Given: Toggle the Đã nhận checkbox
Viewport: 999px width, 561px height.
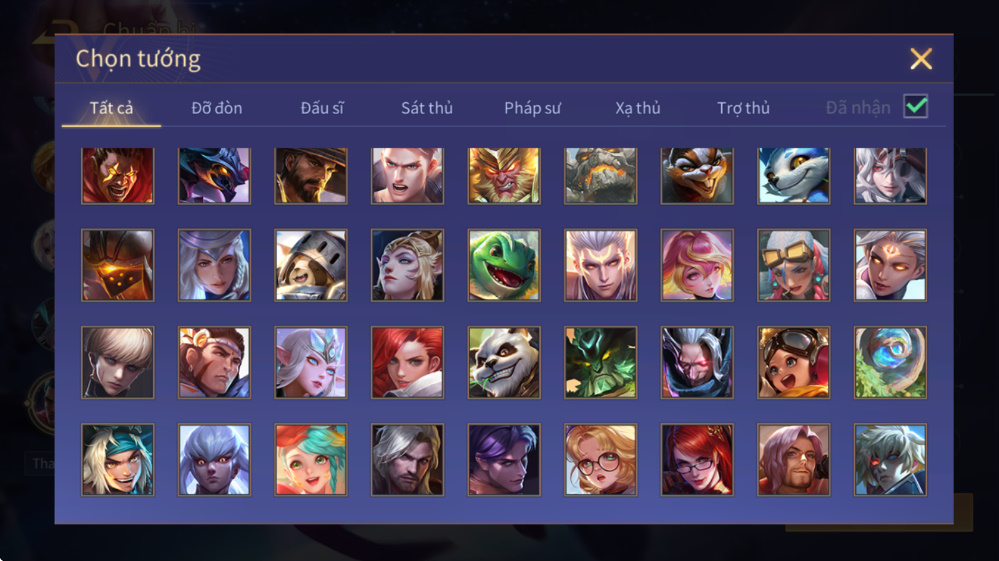Looking at the screenshot, I should 916,106.
